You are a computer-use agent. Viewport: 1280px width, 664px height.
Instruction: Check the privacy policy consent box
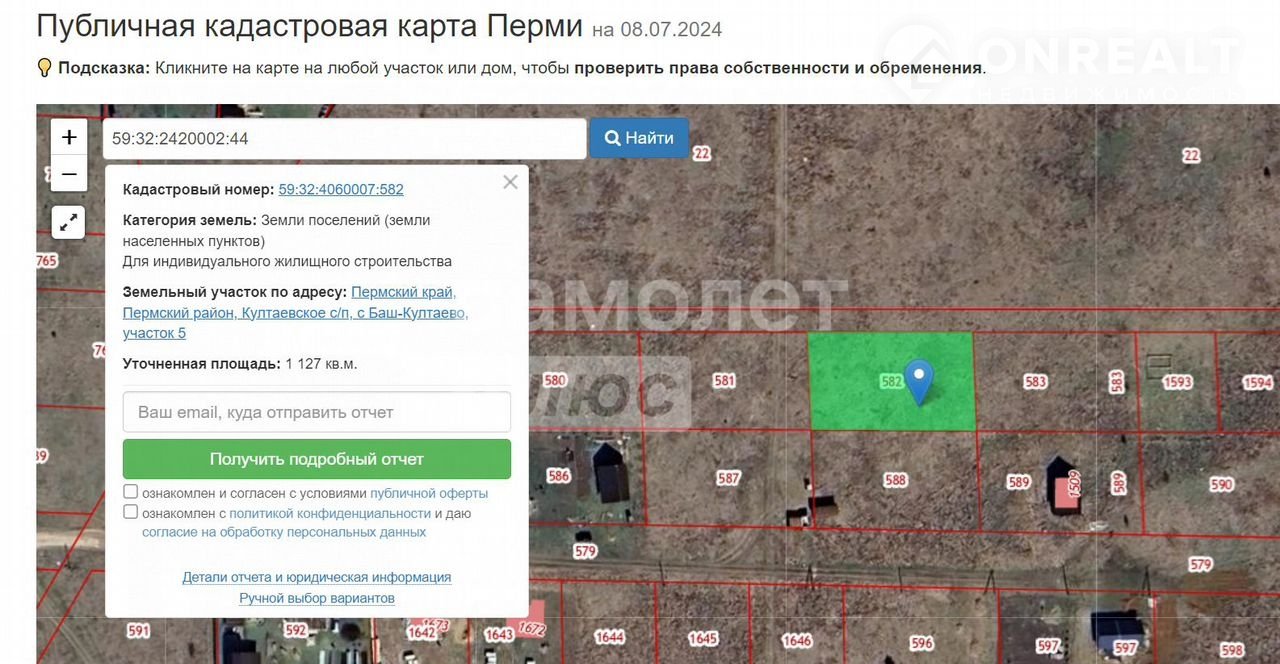tap(131, 512)
